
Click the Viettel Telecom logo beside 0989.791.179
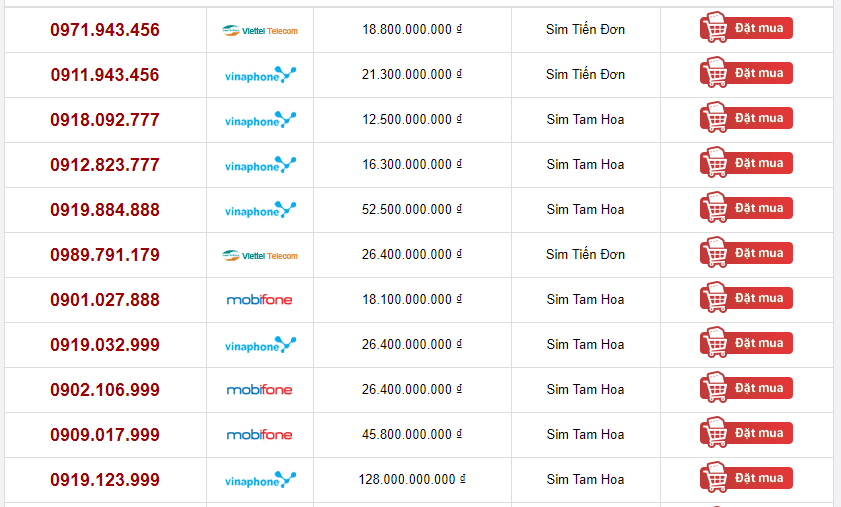tap(260, 256)
